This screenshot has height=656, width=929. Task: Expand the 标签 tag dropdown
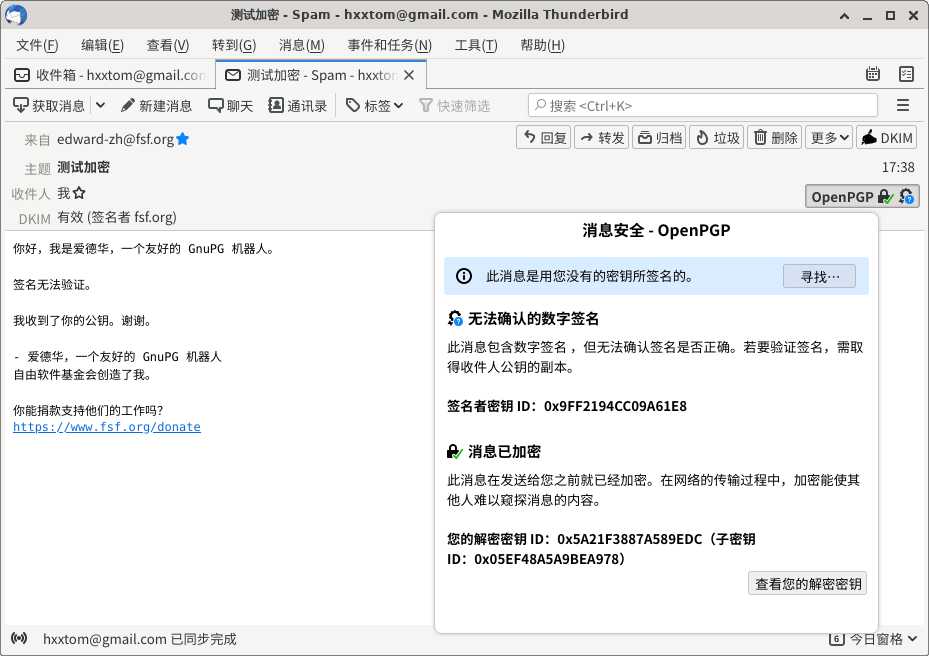pyautogui.click(x=374, y=105)
